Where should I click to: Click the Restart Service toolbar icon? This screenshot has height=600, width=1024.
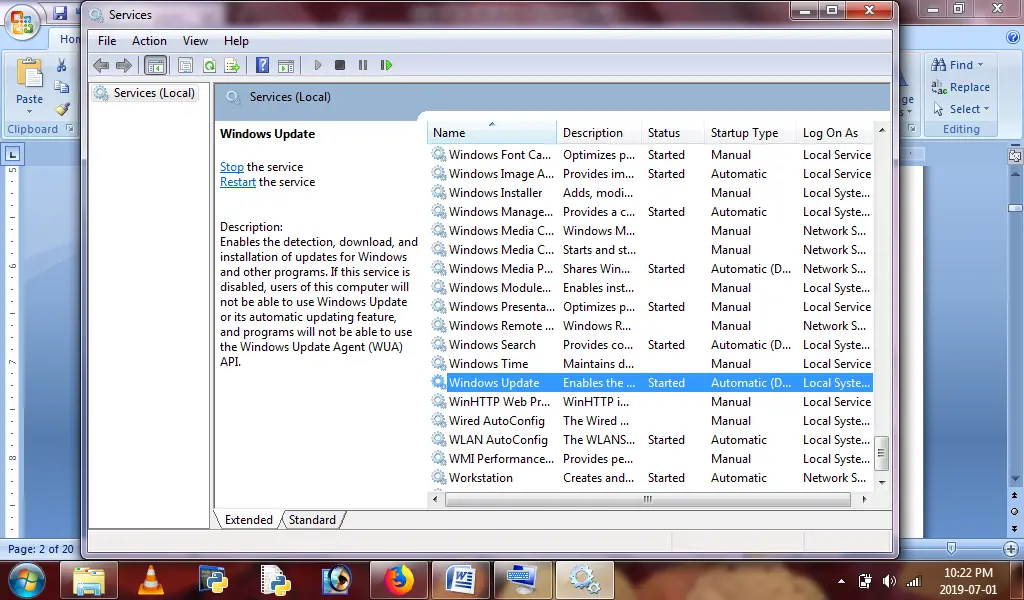386,65
